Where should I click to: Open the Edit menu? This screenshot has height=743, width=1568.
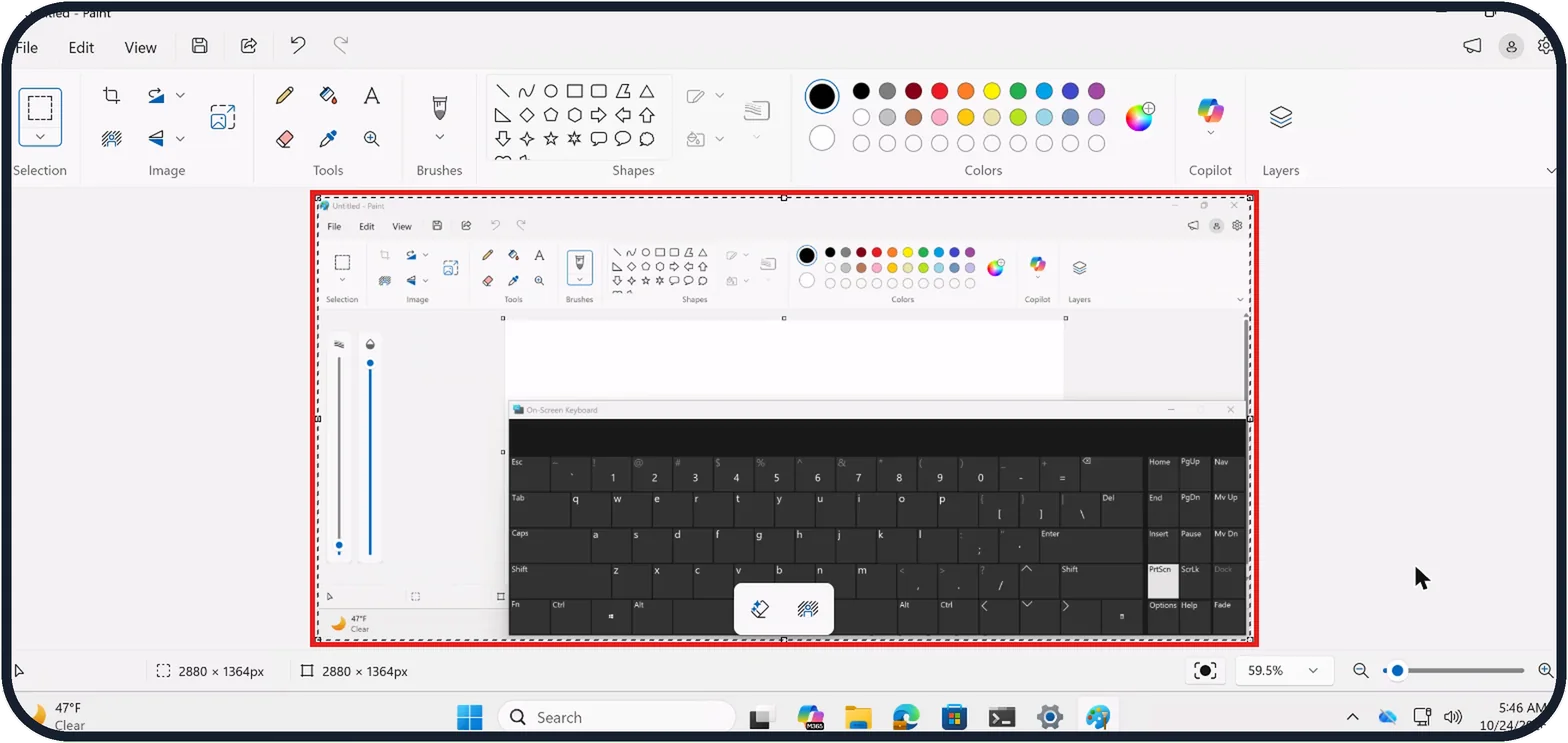[x=81, y=47]
